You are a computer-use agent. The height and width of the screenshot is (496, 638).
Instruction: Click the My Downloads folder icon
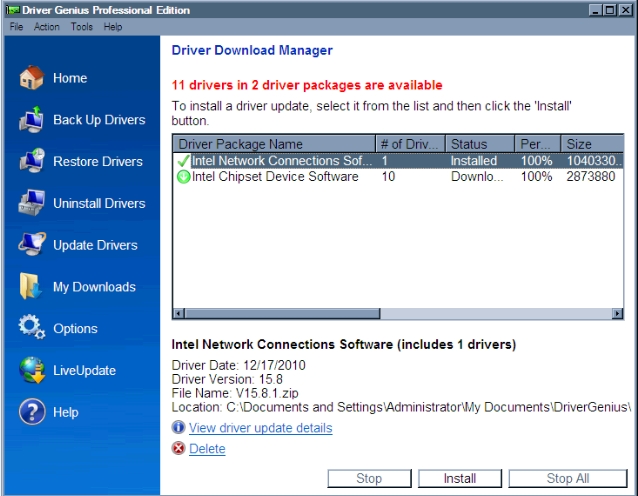point(32,287)
